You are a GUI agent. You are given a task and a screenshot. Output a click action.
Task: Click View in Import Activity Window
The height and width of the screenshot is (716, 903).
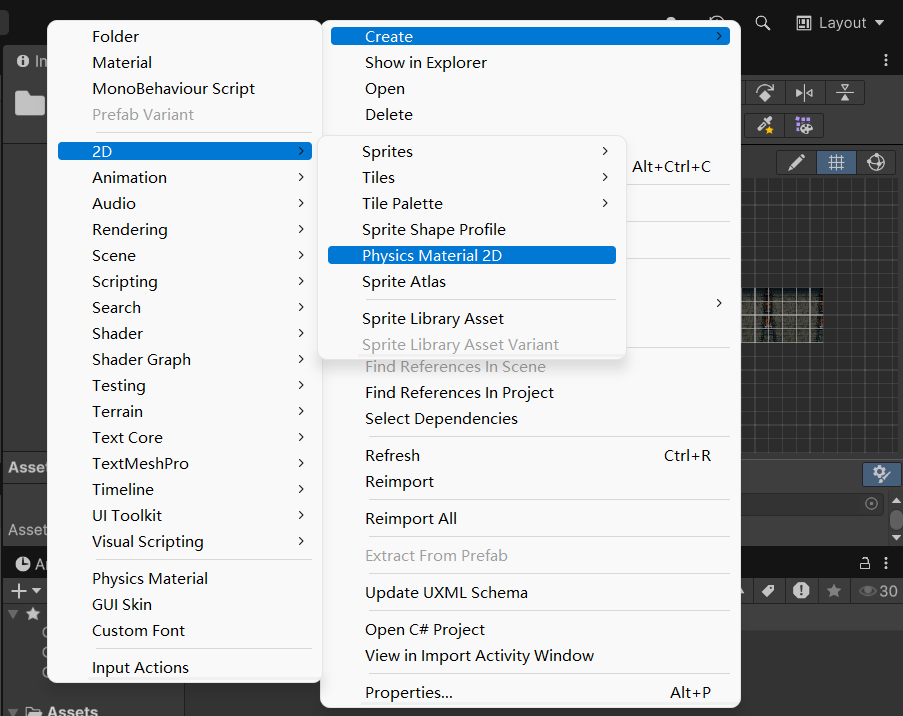[x=530, y=656]
